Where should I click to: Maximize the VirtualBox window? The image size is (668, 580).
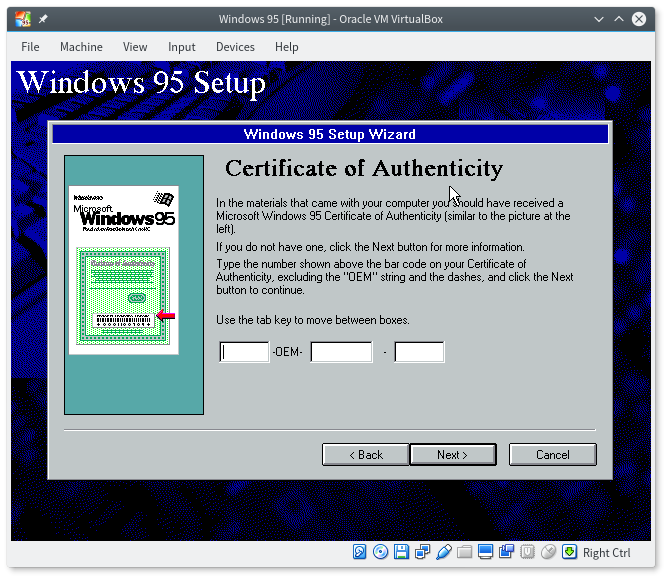pyautogui.click(x=619, y=19)
